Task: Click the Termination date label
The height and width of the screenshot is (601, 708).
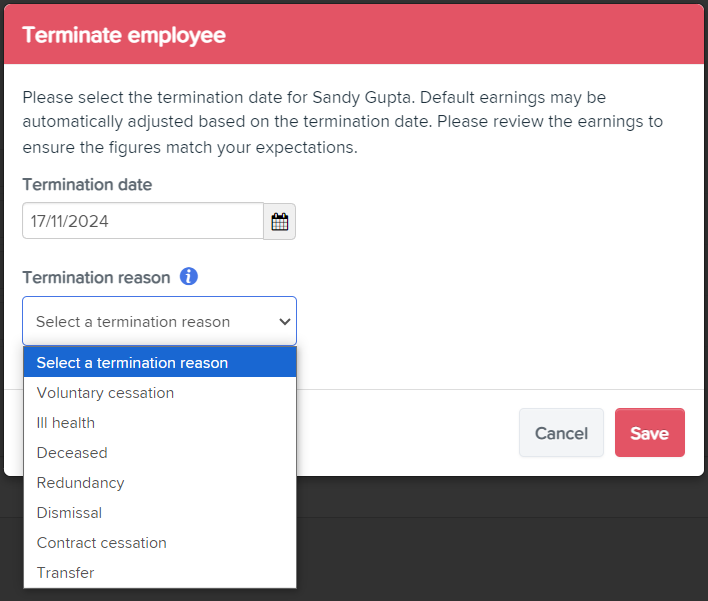Action: tap(87, 185)
